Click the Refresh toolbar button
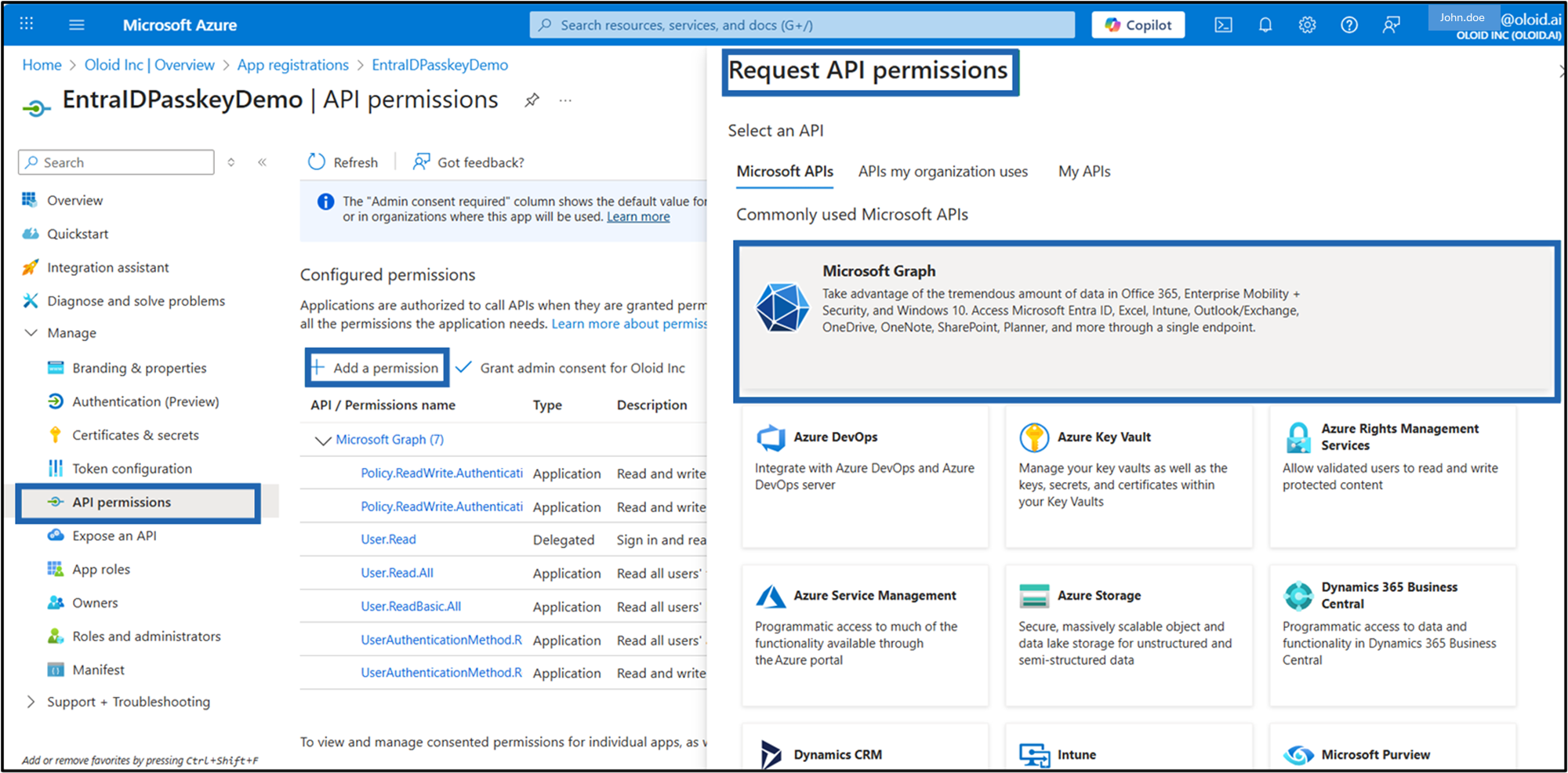The image size is (1568, 773). [343, 161]
